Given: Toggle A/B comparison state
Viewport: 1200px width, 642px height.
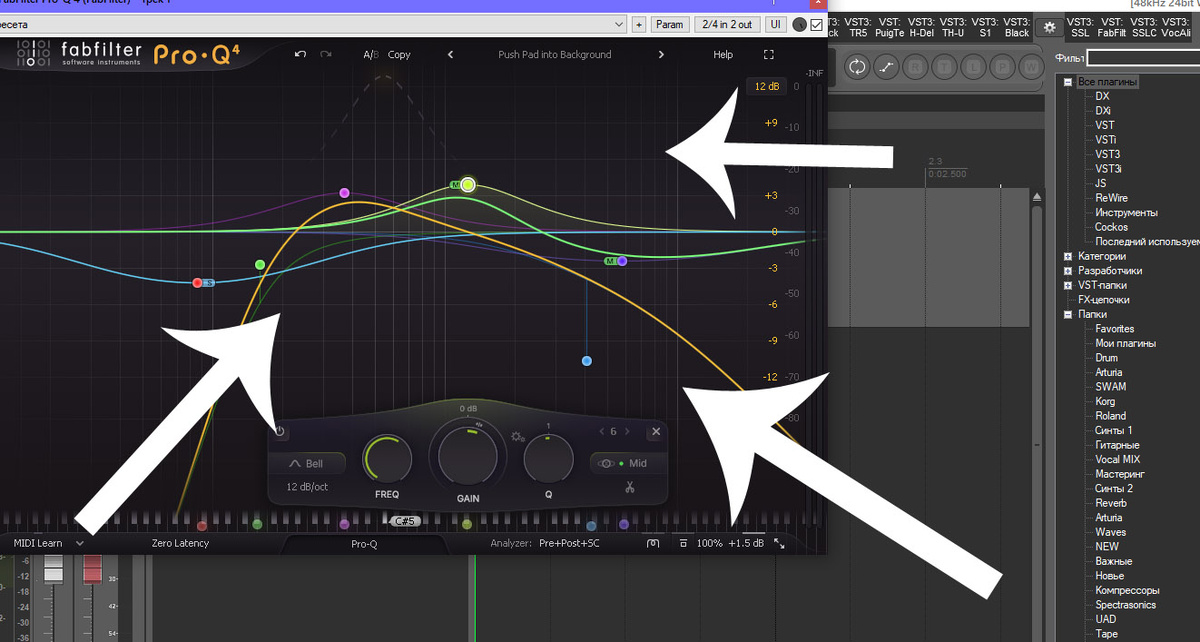Looking at the screenshot, I should (x=371, y=55).
